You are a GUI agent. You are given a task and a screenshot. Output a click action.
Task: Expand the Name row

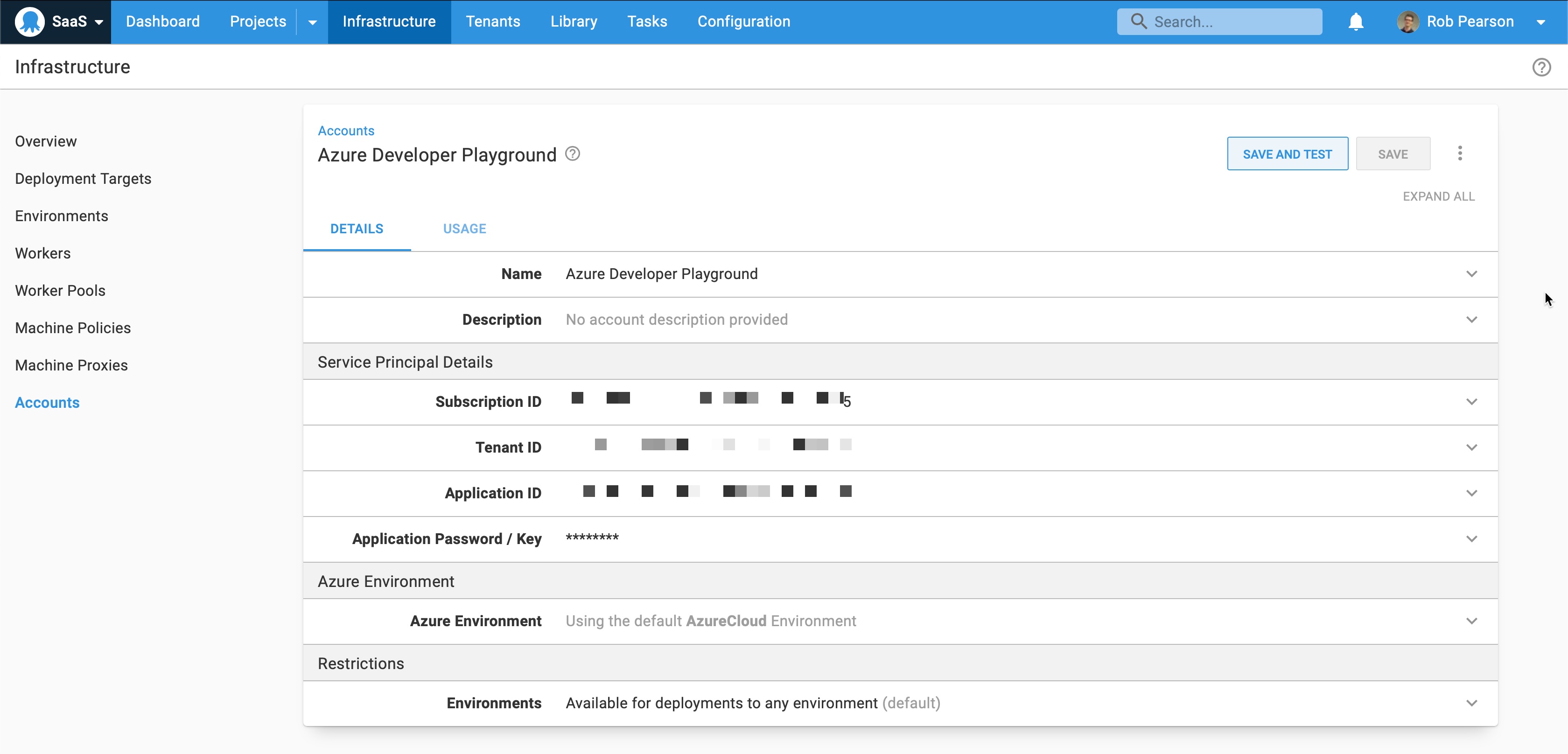pos(1472,274)
